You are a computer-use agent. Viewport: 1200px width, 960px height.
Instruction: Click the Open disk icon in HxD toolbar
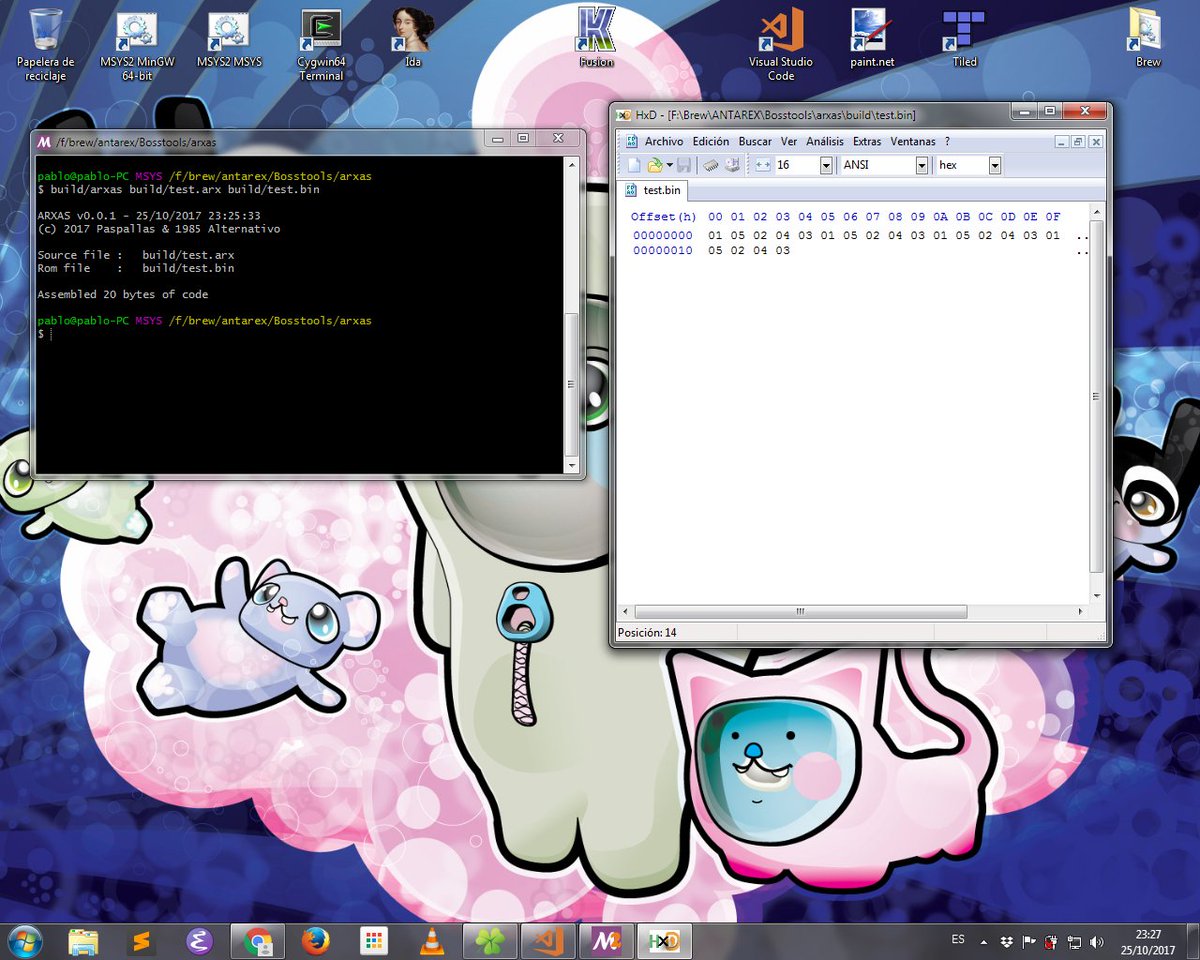732,165
